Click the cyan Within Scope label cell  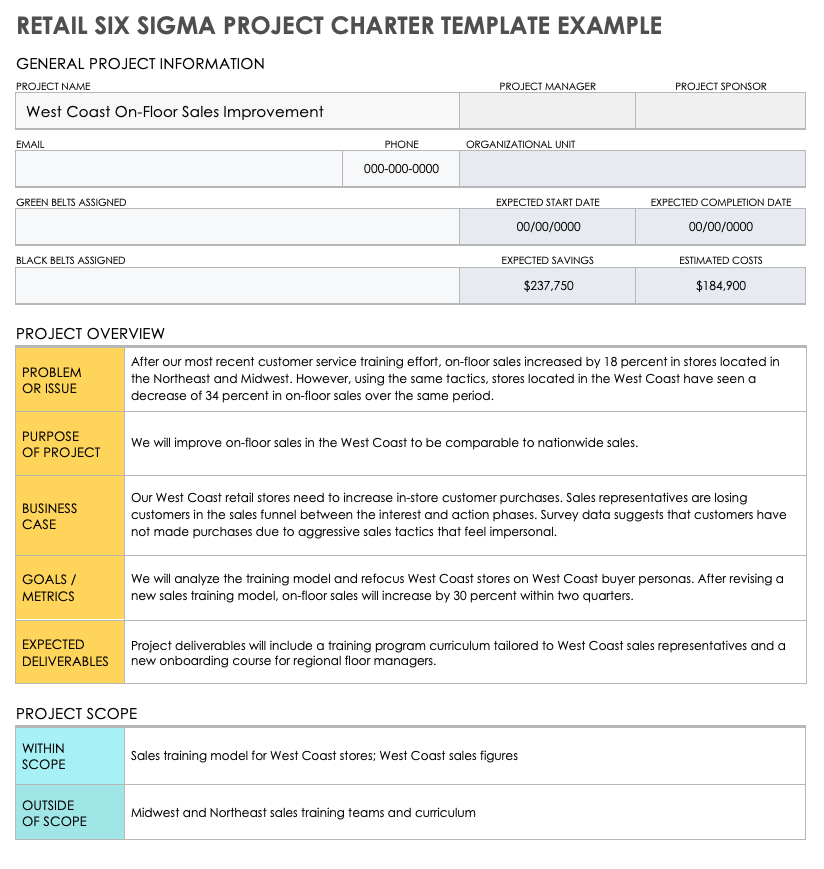click(x=70, y=756)
